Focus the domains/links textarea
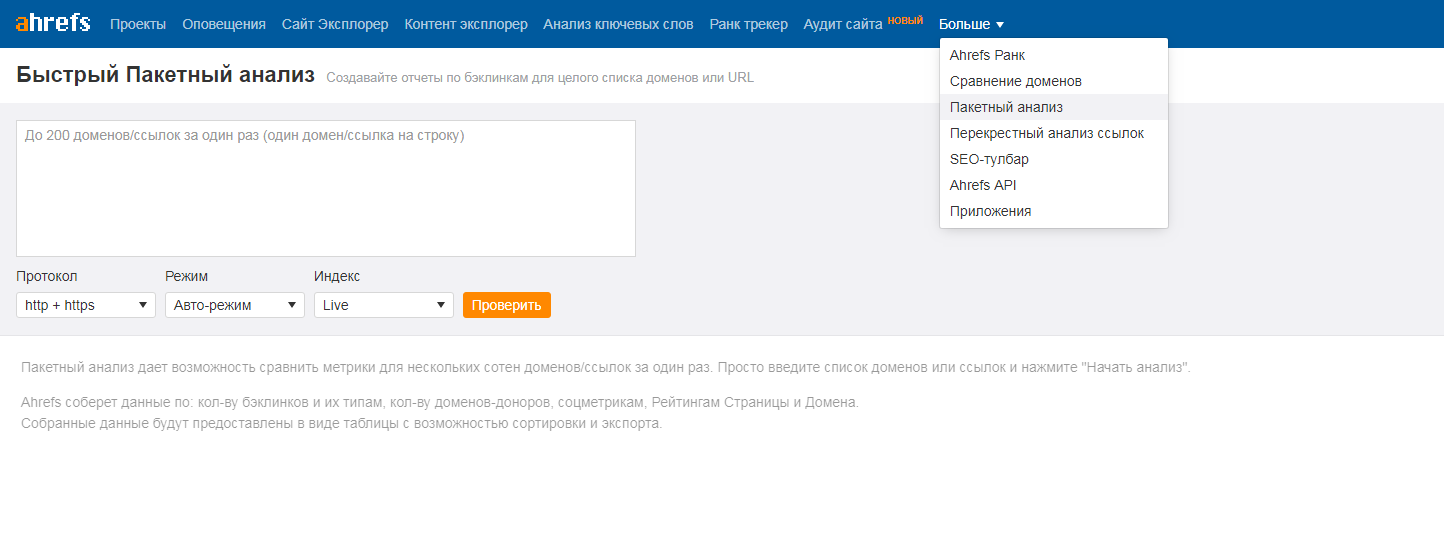The image size is (1444, 545). (x=326, y=188)
